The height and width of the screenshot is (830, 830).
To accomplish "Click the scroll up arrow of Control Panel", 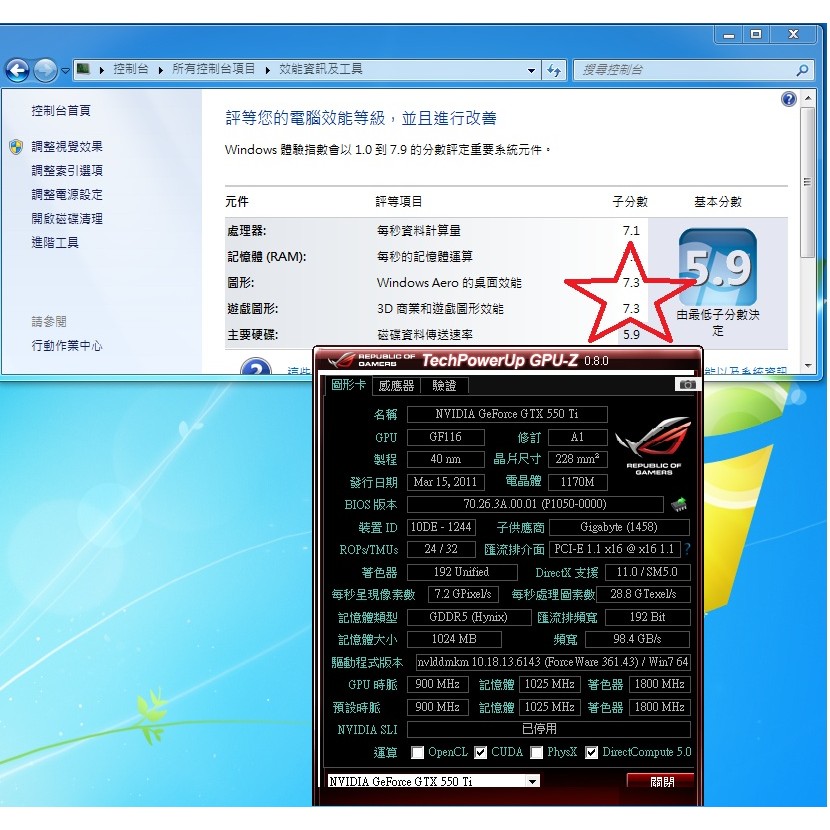I will (x=808, y=98).
